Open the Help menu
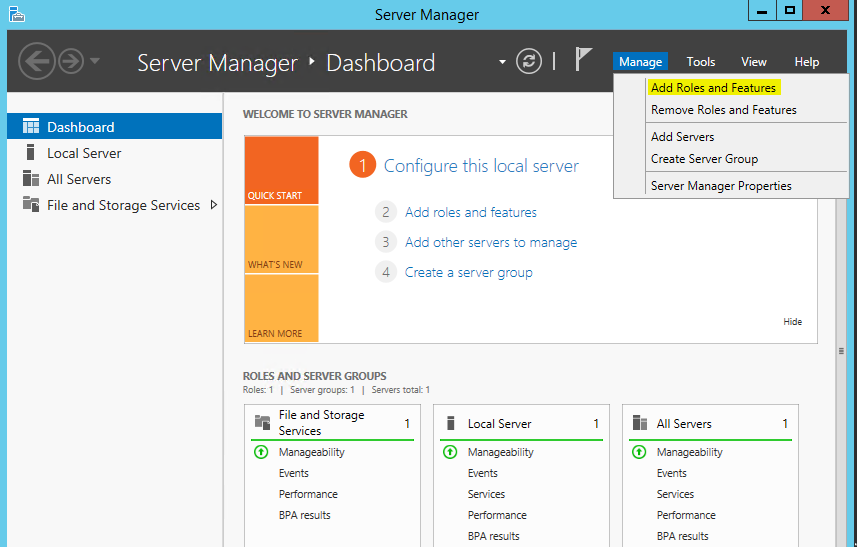Screen dimensions: 857x547 point(807,62)
